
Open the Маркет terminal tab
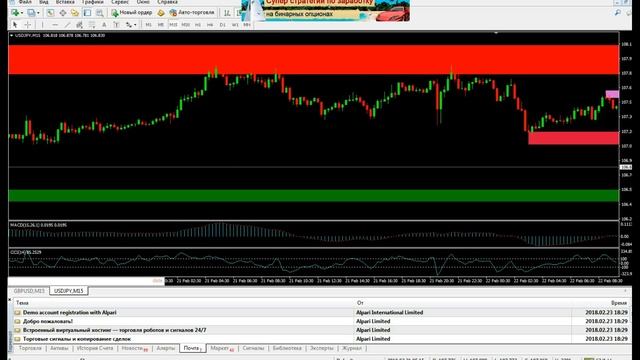pyautogui.click(x=222, y=348)
